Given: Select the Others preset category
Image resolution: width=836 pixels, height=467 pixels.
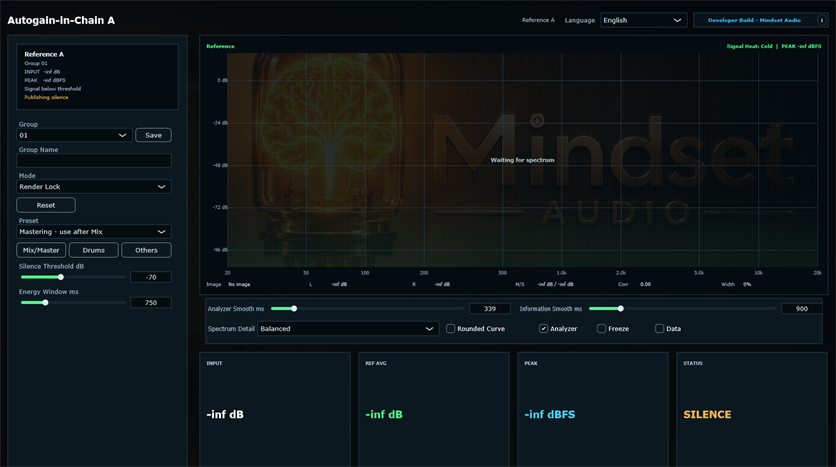Looking at the screenshot, I should [146, 250].
